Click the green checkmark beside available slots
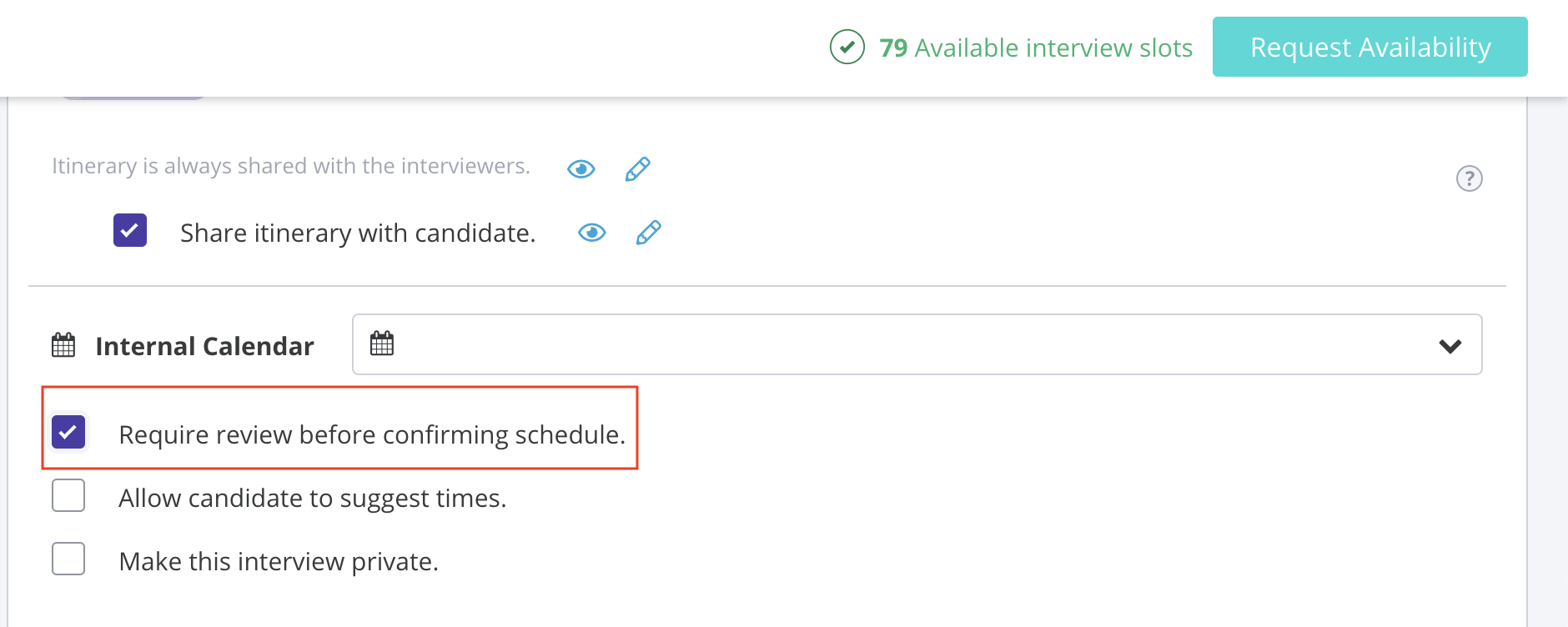 click(x=847, y=48)
